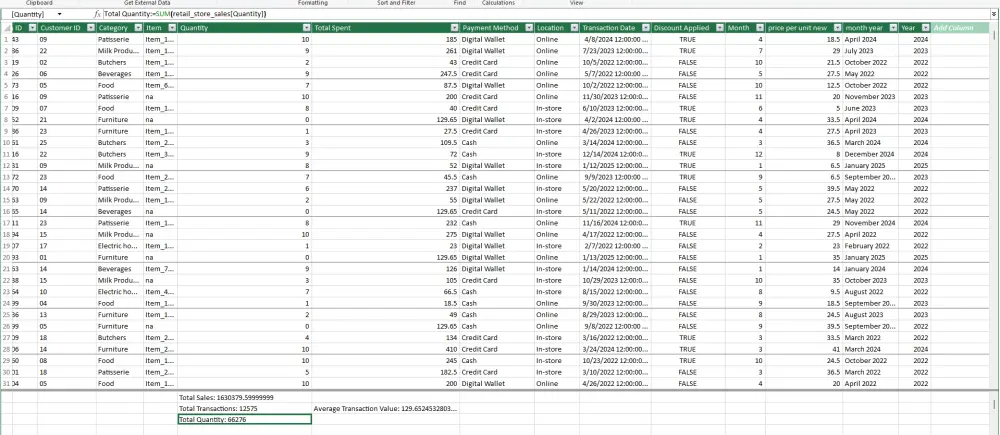
Task: Click the month year cell June 2023
Action: 871,108
